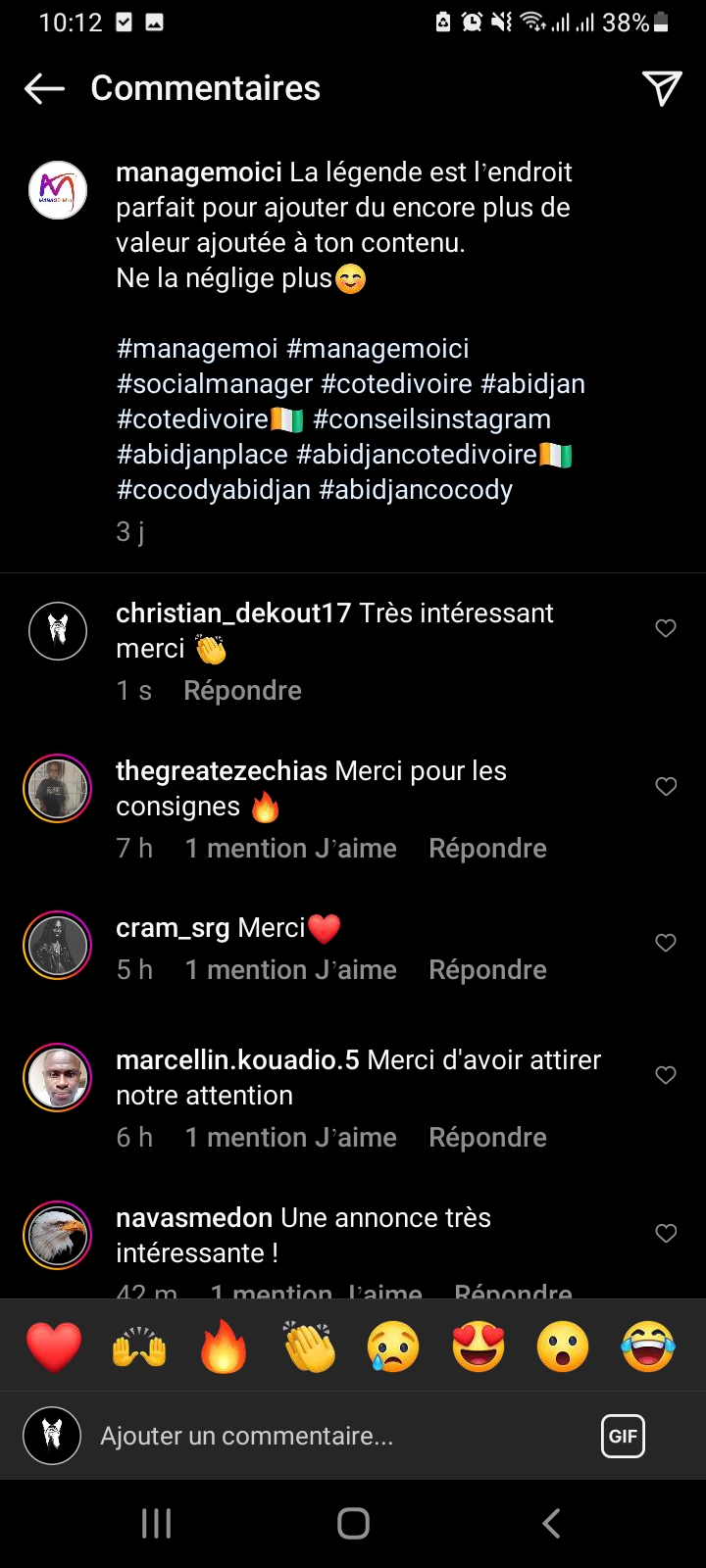
Task: Insert the crying face emoji
Action: tap(393, 1347)
